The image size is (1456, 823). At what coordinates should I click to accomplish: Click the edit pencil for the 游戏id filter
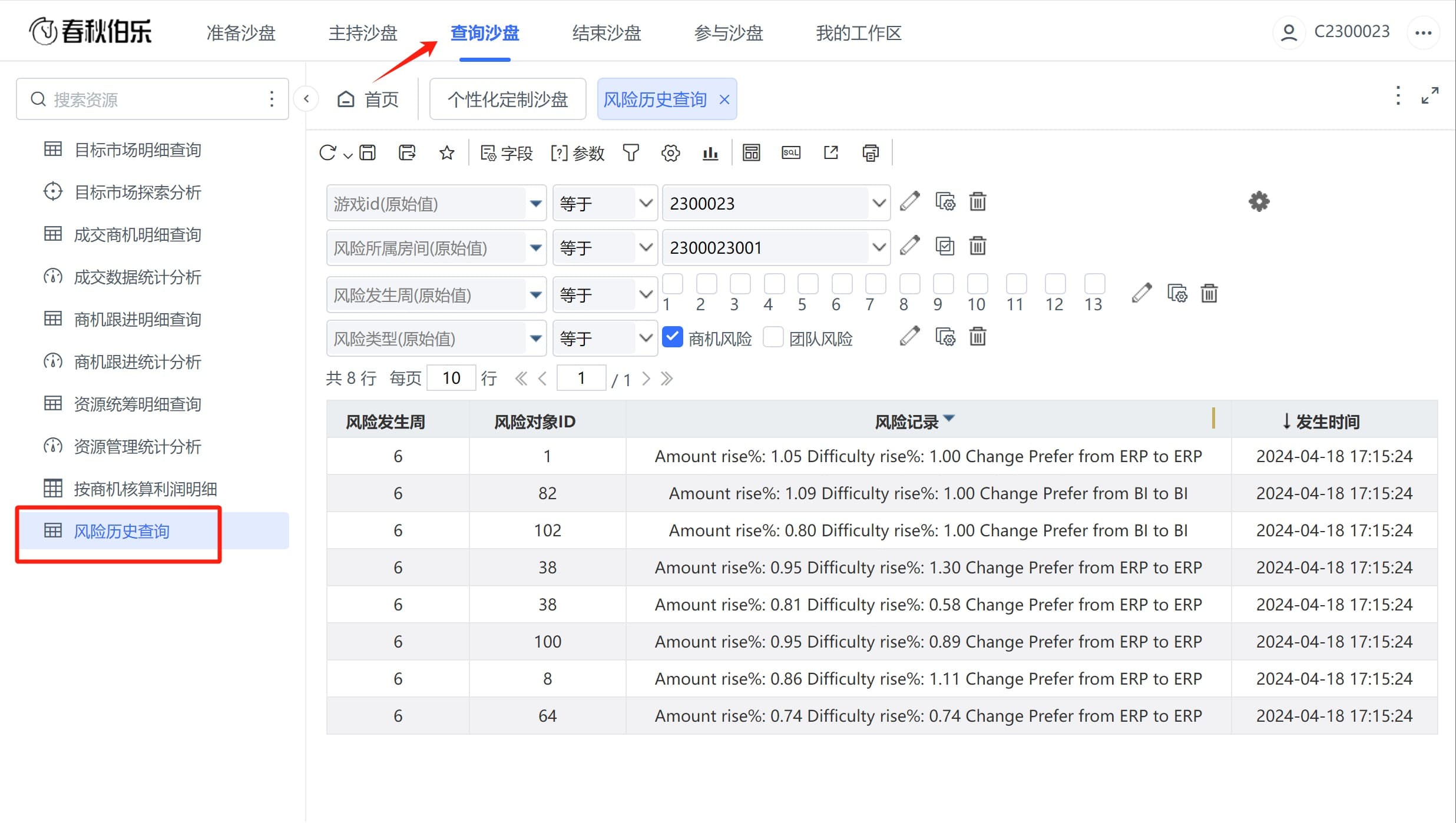909,202
